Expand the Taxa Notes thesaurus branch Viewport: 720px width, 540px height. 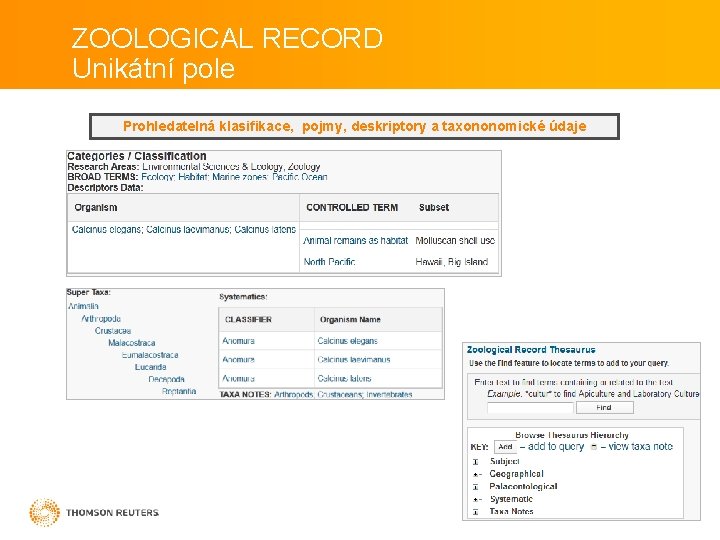[476, 512]
